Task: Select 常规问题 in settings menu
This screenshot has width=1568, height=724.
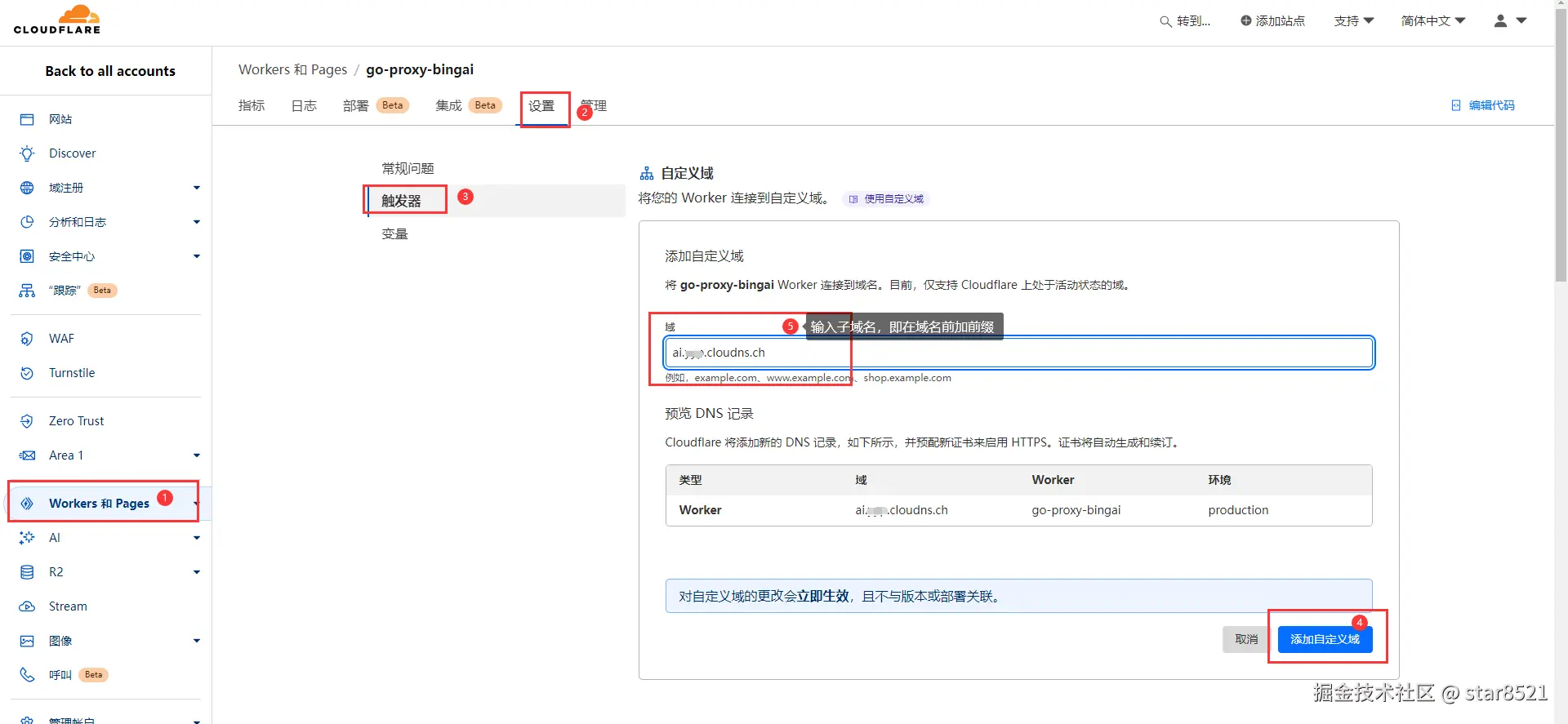Action: point(408,168)
